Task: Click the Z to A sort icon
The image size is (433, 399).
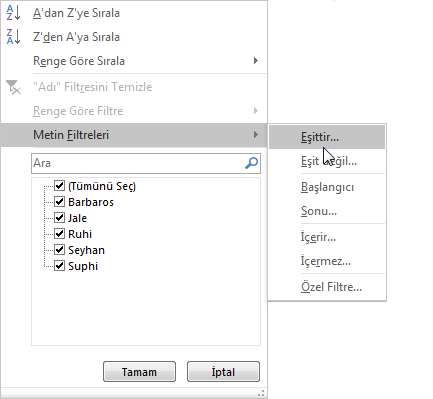Action: click(13, 37)
